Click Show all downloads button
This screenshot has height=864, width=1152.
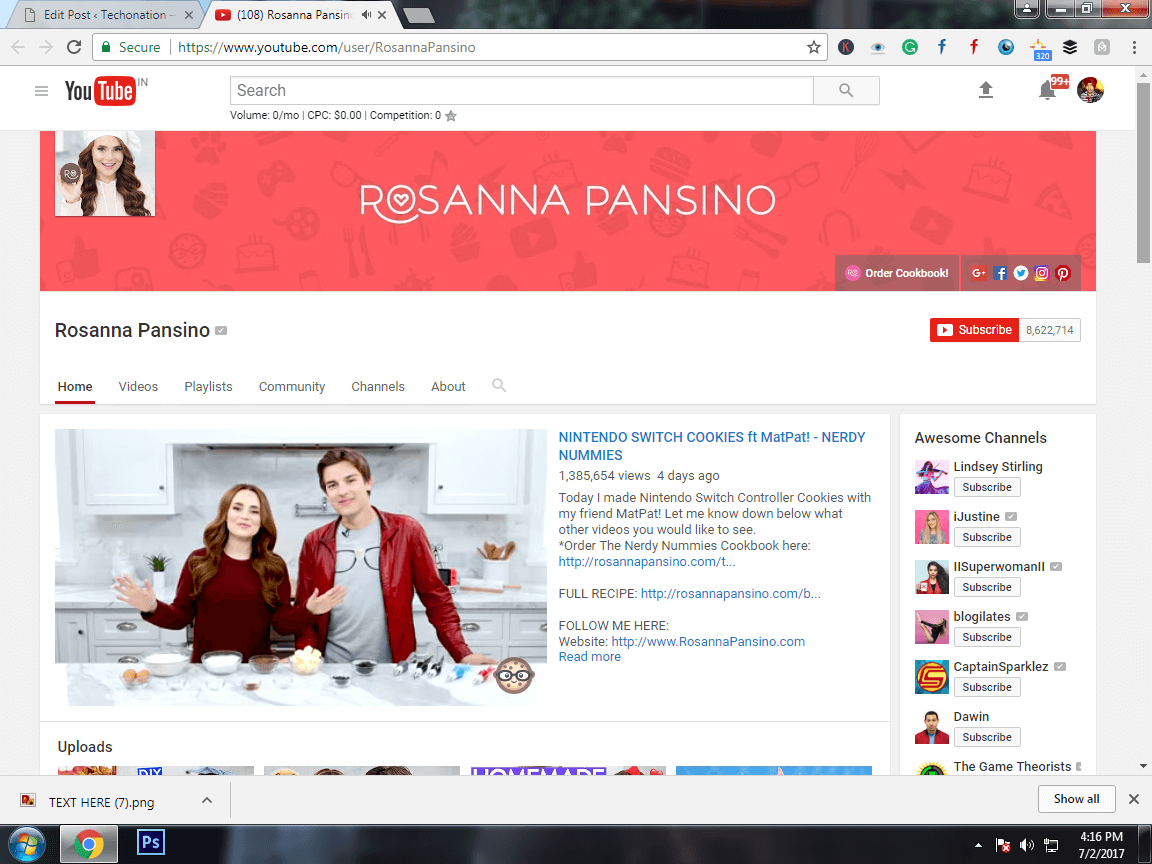[x=1076, y=799]
